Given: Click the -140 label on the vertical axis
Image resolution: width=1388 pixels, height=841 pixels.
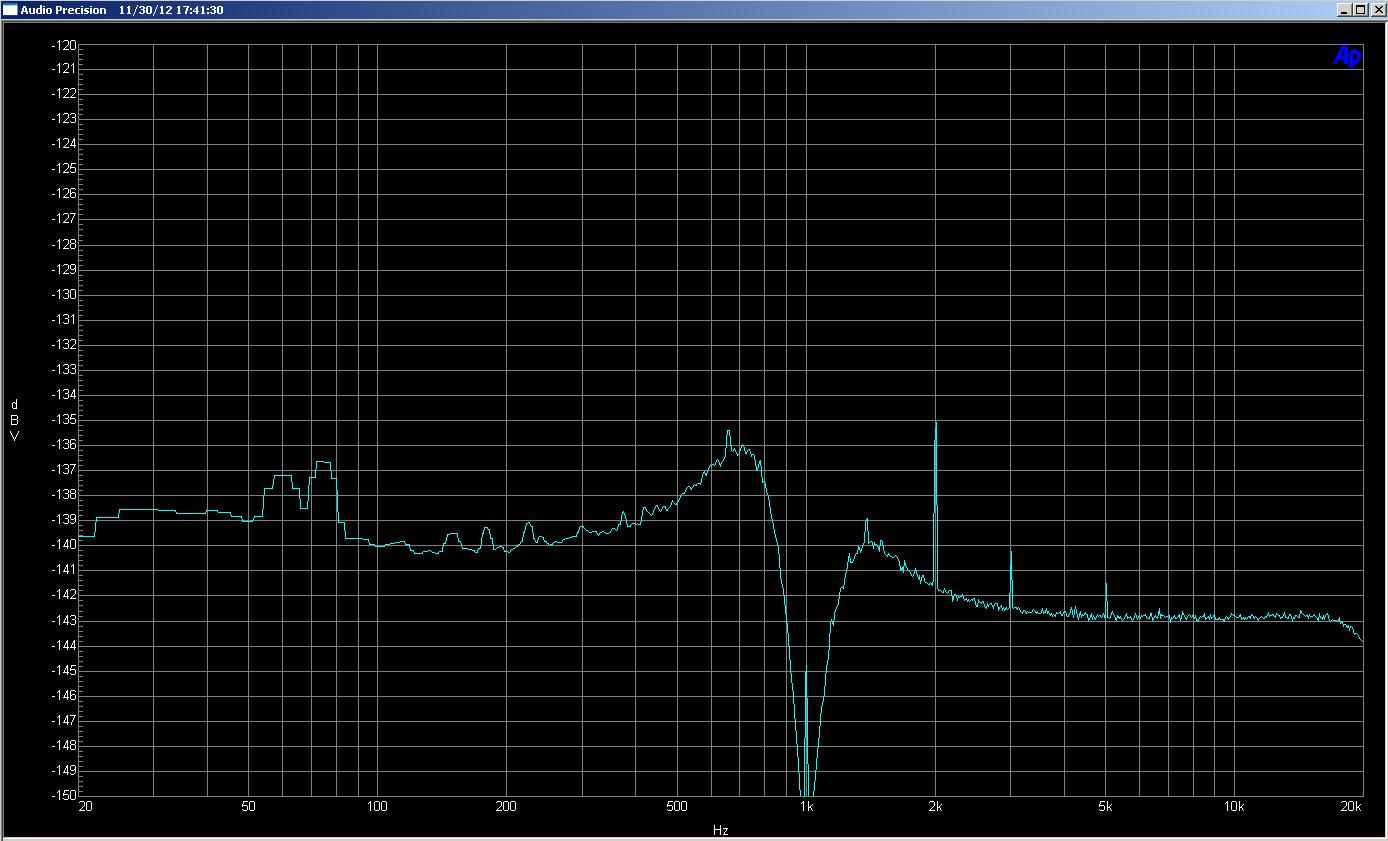Looking at the screenshot, I should pos(63,545).
